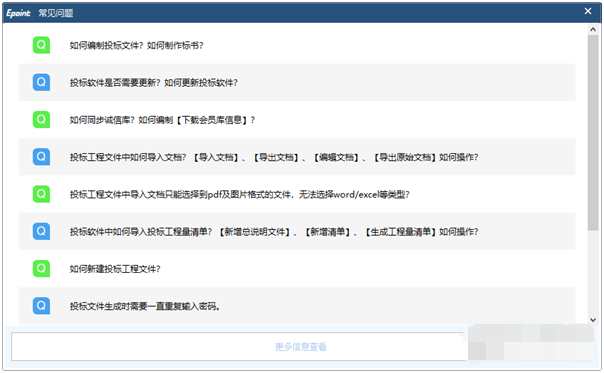This screenshot has width=604, height=373.
Task: Close the 常见问题 dialog
Action: [x=588, y=11]
